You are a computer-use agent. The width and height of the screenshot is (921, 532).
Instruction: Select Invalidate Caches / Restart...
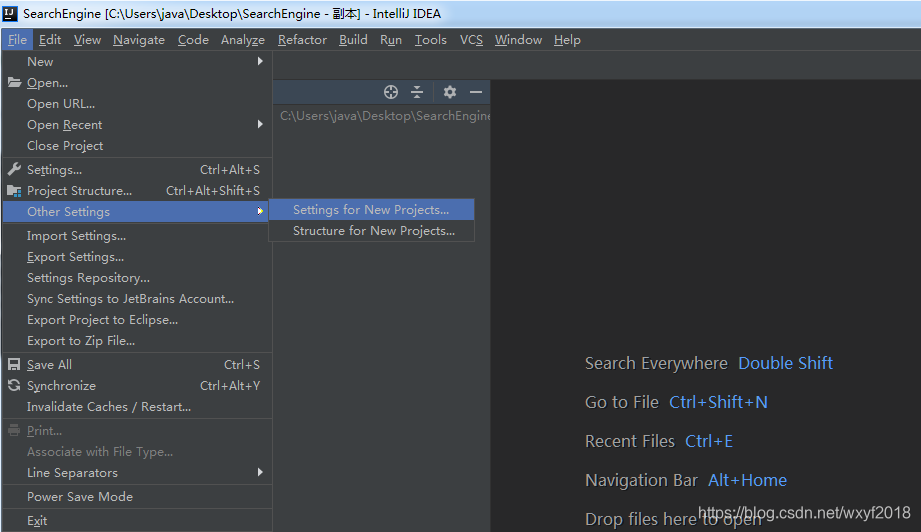point(137,407)
